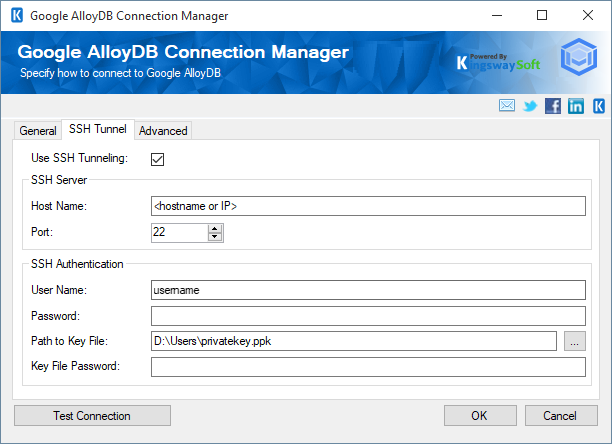Click the blue hexagon product icon in banner
Screen dimensions: 612x444
[x=579, y=57]
